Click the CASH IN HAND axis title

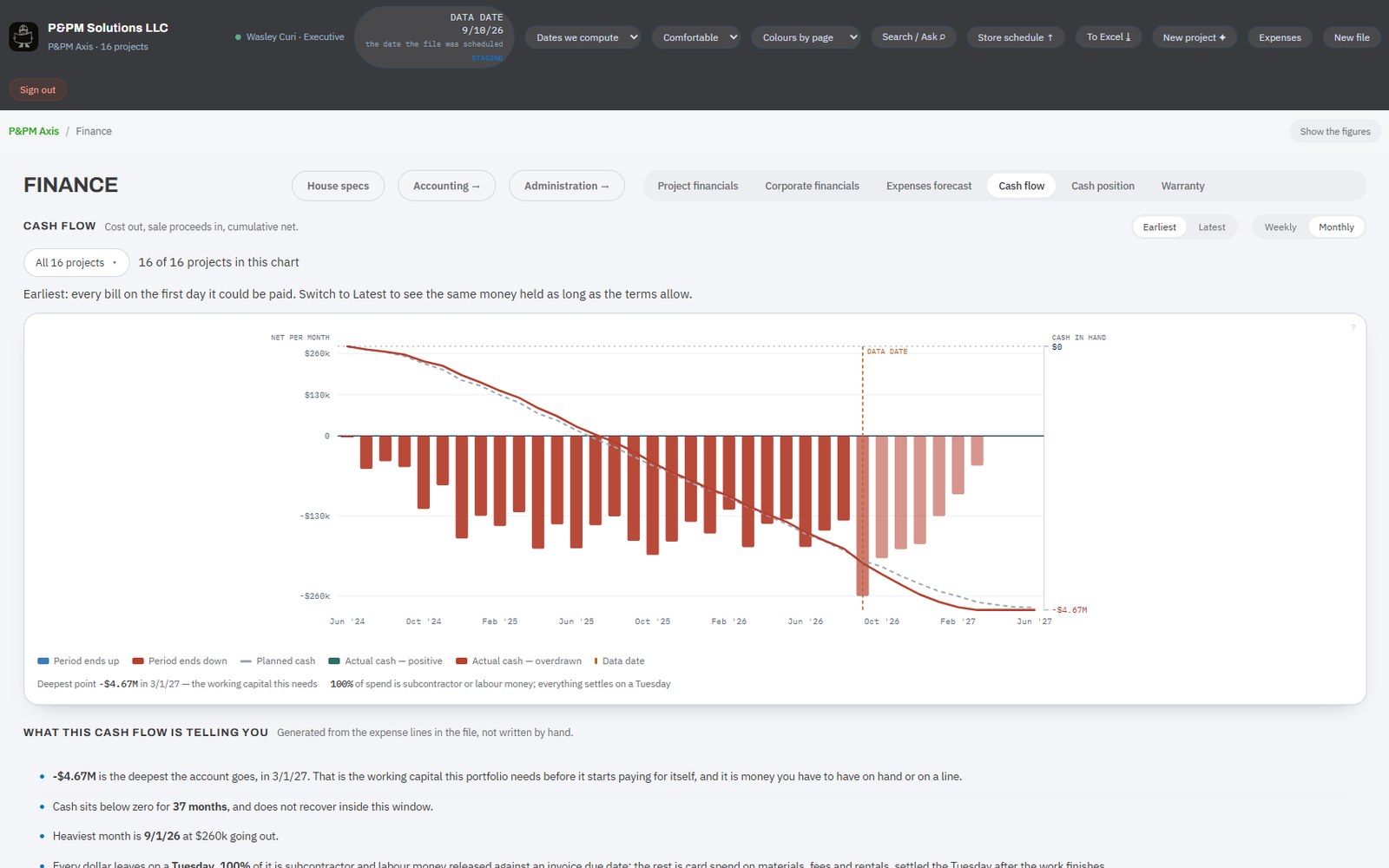click(x=1079, y=338)
